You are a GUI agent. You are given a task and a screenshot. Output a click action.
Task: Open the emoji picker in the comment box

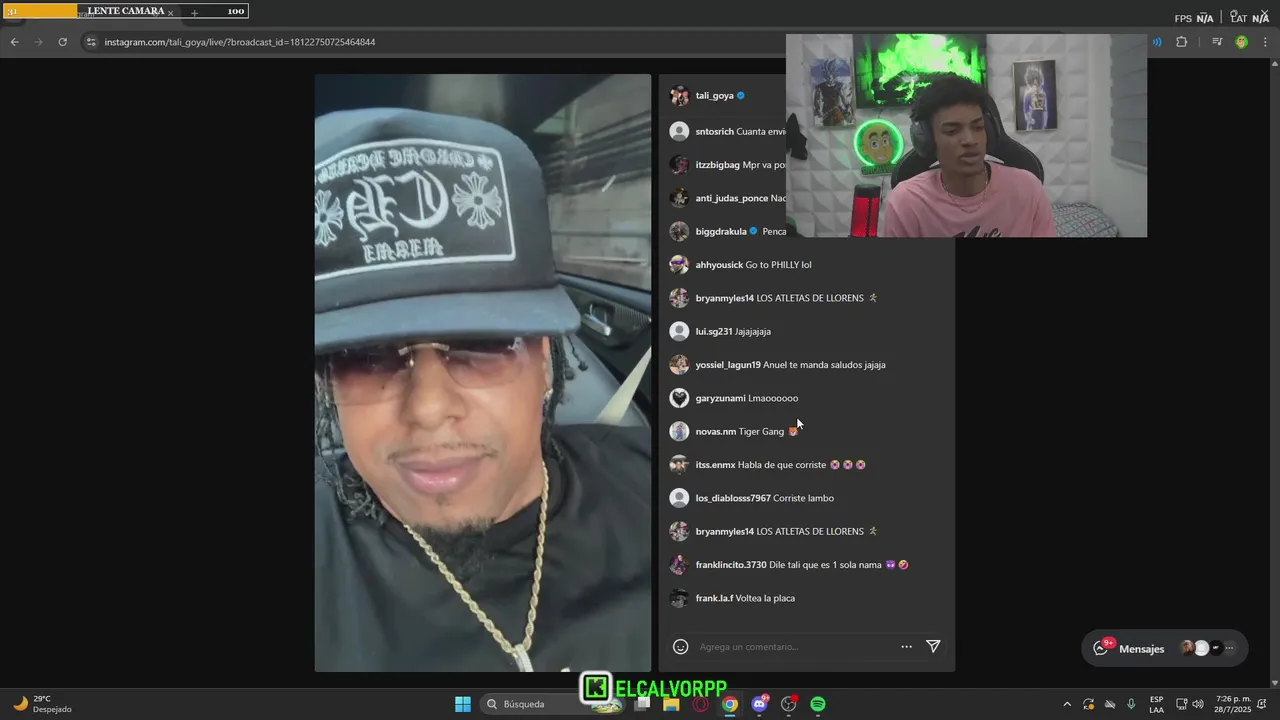(x=680, y=647)
